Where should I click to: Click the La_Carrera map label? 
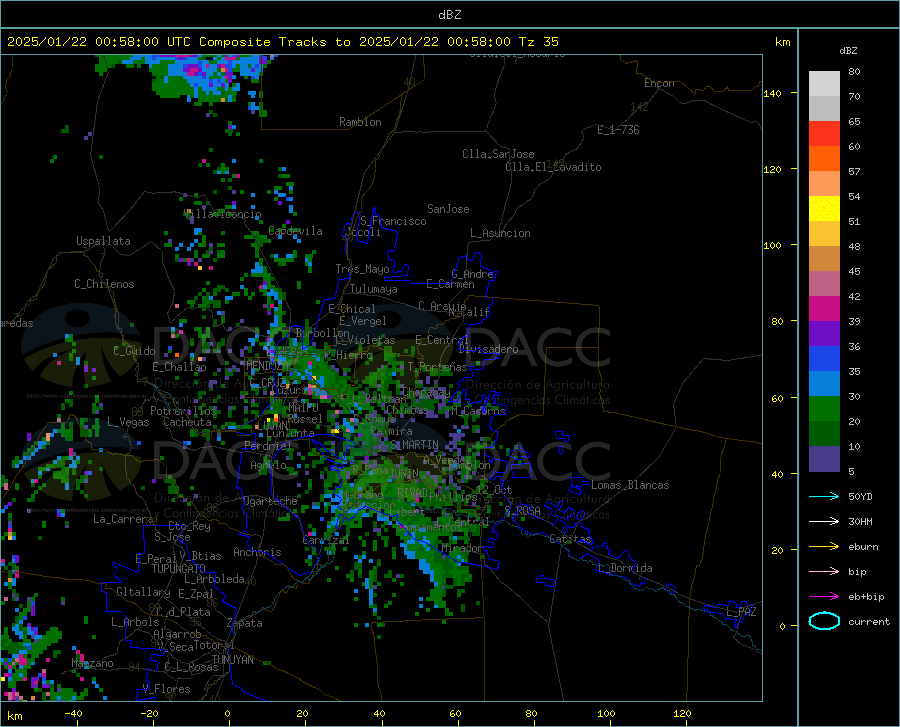[x=123, y=519]
